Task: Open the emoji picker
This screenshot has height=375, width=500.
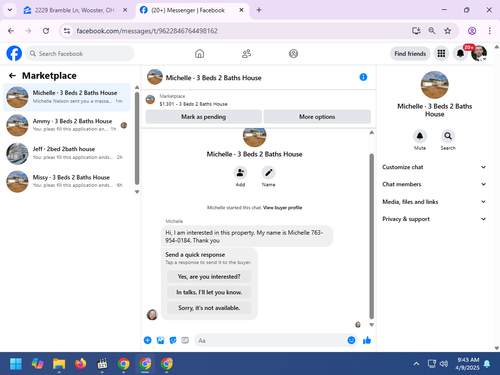Action: 351,340
